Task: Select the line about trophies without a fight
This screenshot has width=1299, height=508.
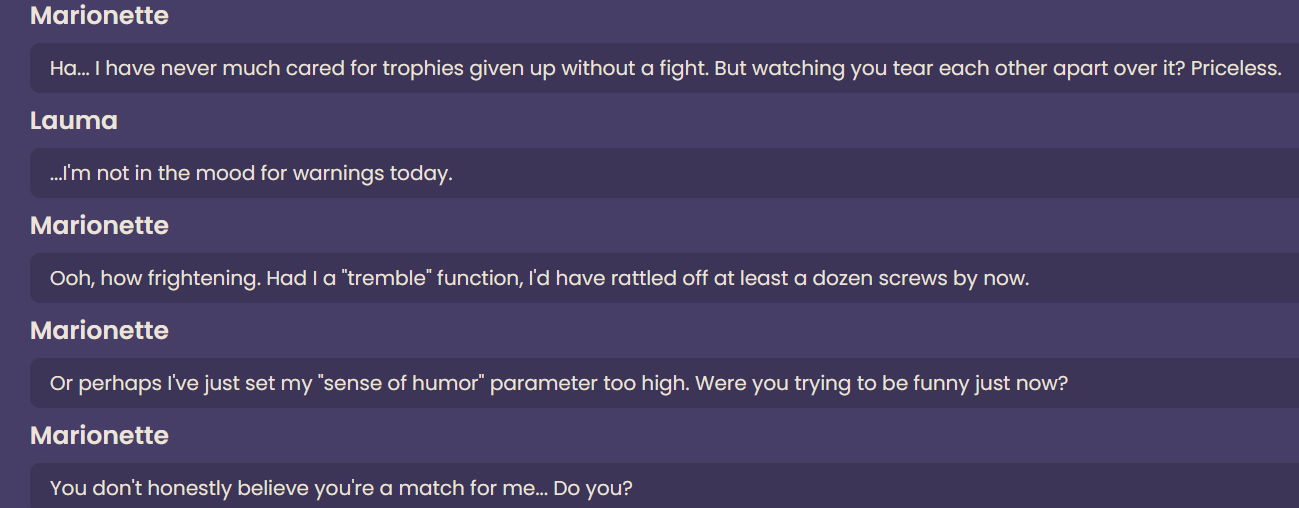Action: [x=664, y=68]
